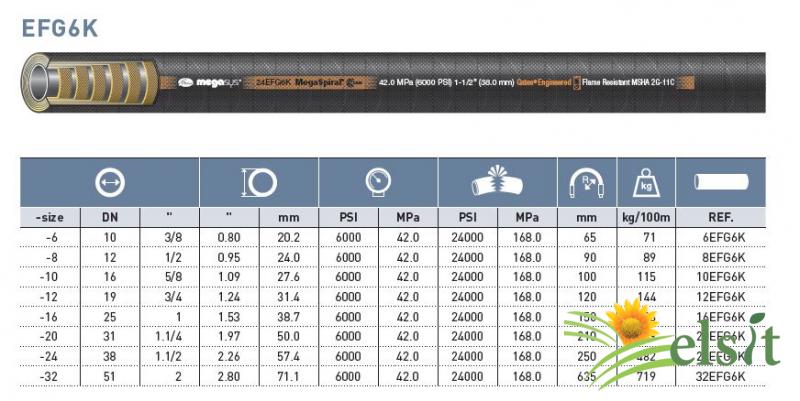Select outer diameter '1.97' inch value
Image resolution: width=800 pixels, height=401 pixels.
pos(229,337)
